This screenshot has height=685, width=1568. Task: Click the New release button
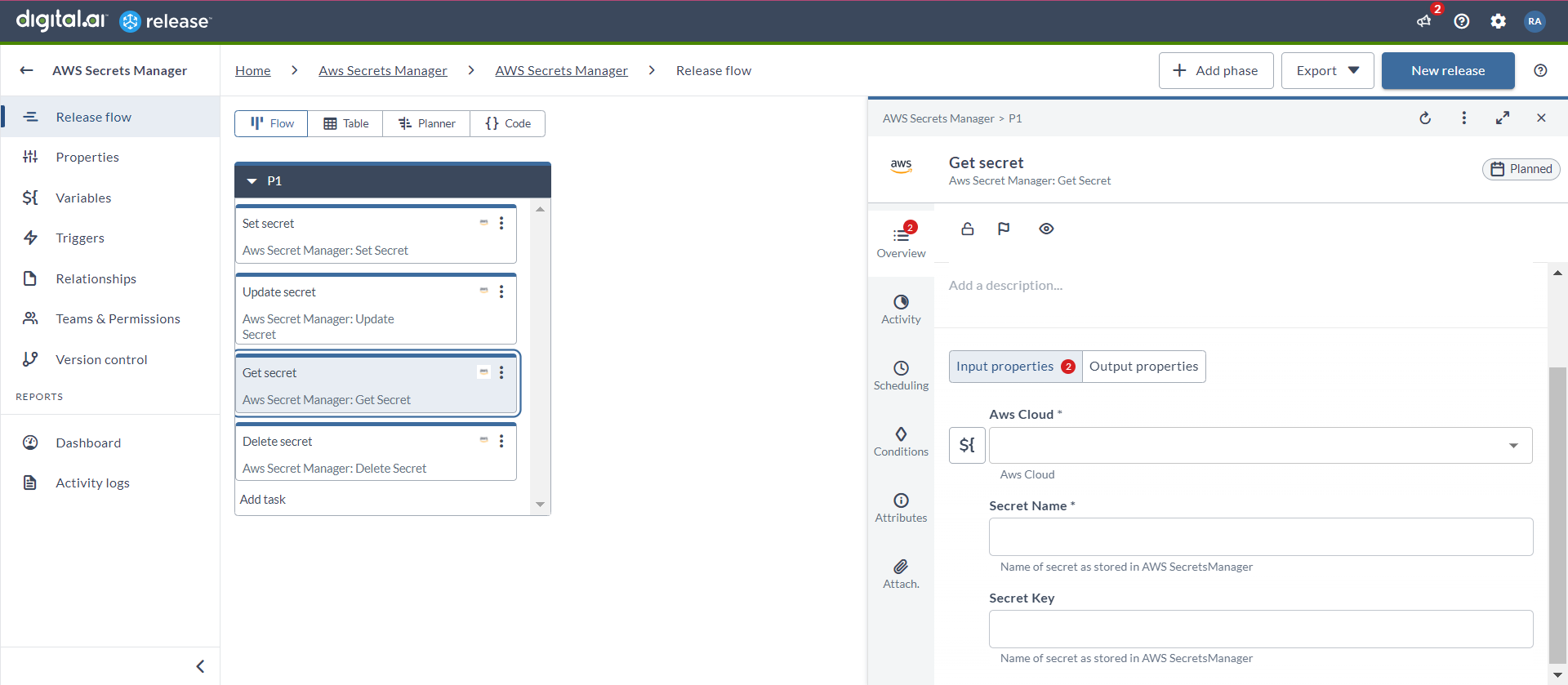(1447, 71)
